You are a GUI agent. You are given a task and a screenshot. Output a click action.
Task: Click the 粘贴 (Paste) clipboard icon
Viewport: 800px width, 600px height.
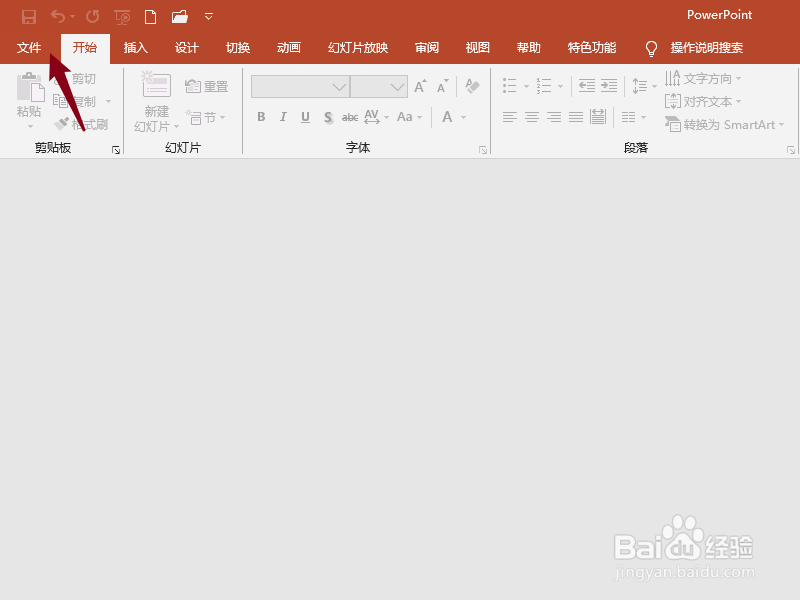(x=31, y=88)
